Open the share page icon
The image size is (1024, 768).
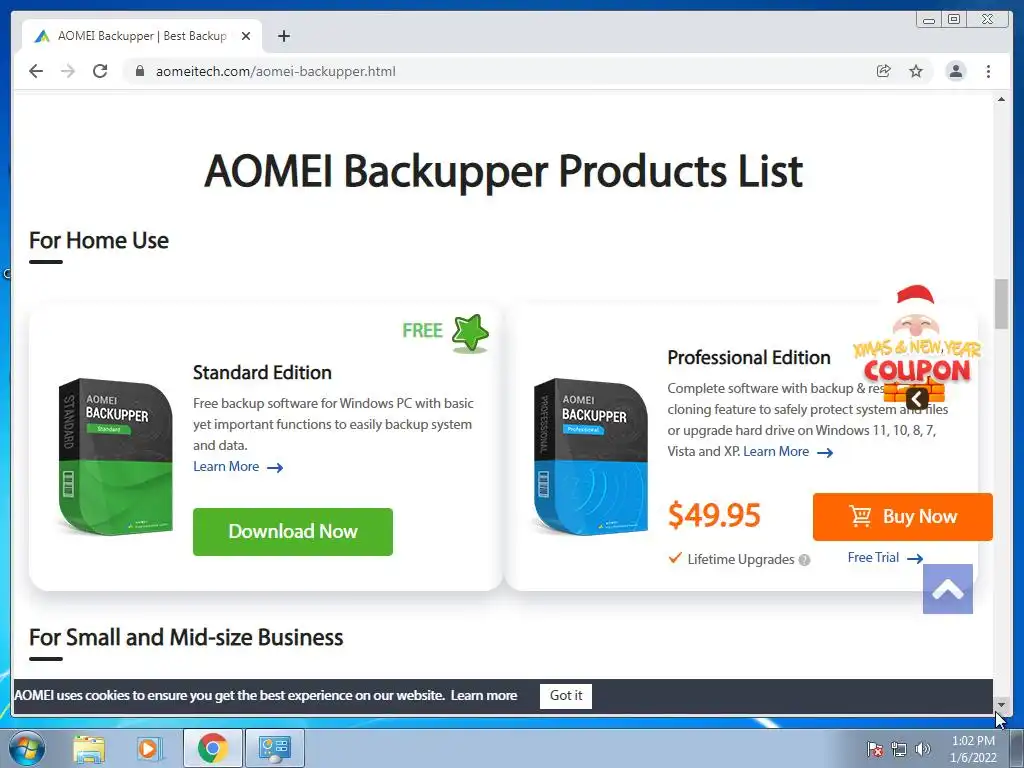[883, 71]
